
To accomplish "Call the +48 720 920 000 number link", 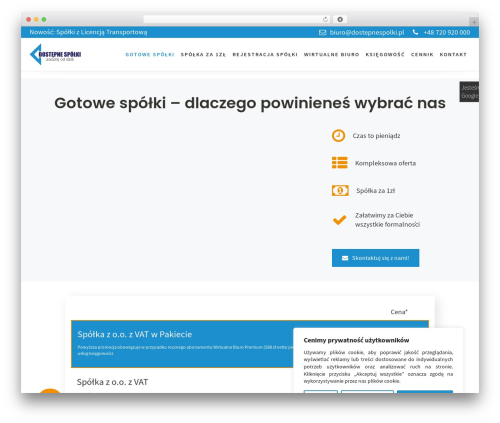I will tap(447, 32).
